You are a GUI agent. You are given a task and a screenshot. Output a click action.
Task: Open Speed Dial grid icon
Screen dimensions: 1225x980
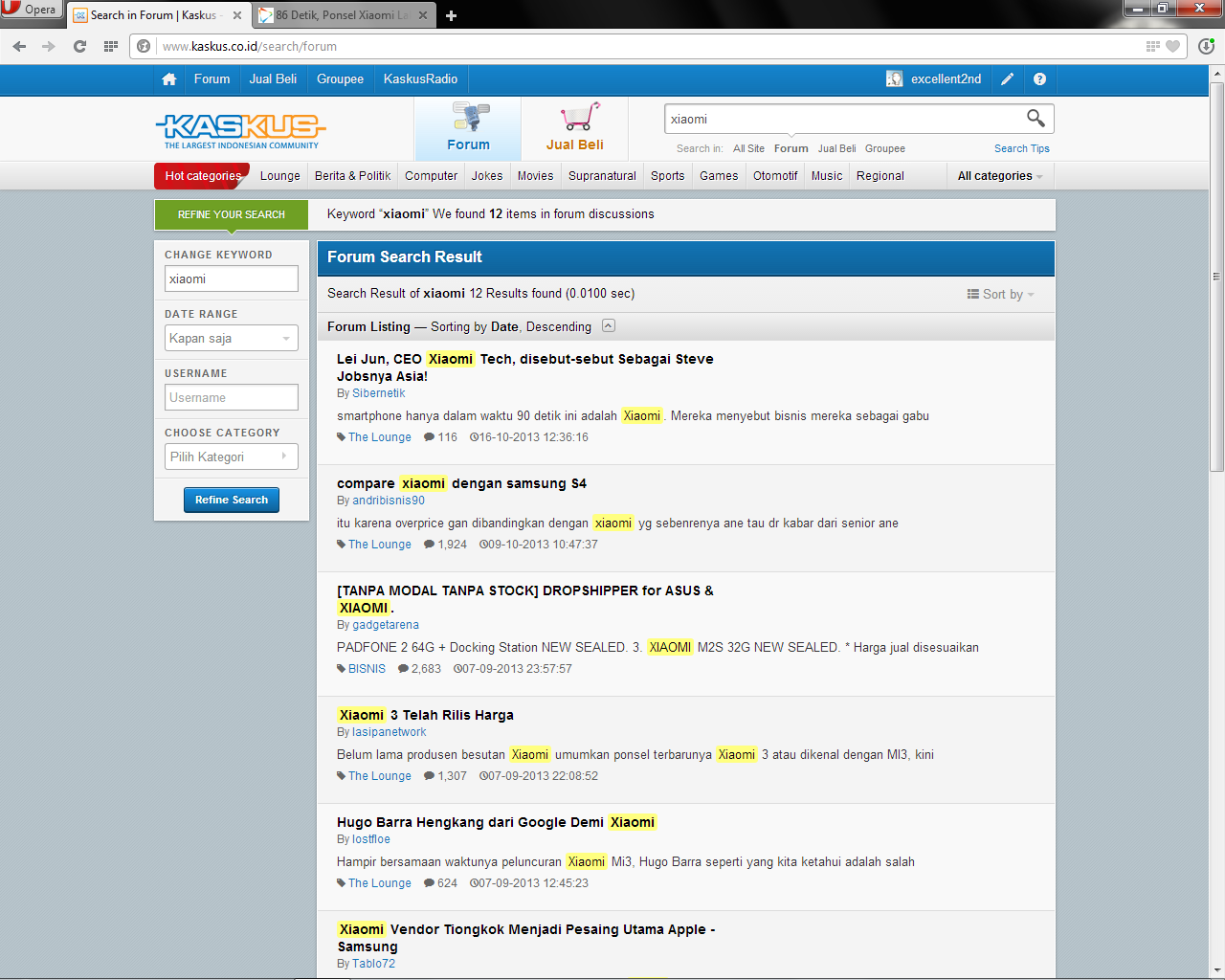click(111, 46)
